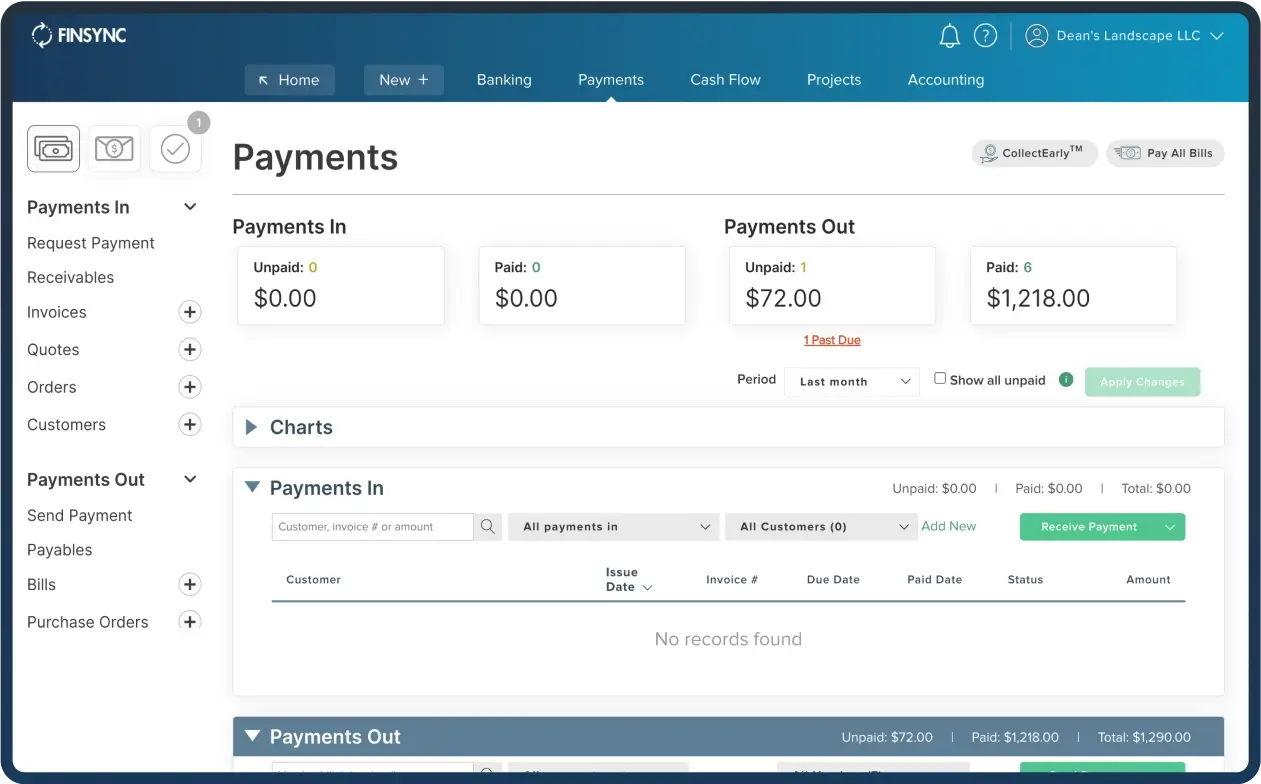Click the 1 Past Due link
1261x784 pixels.
pyautogui.click(x=832, y=340)
